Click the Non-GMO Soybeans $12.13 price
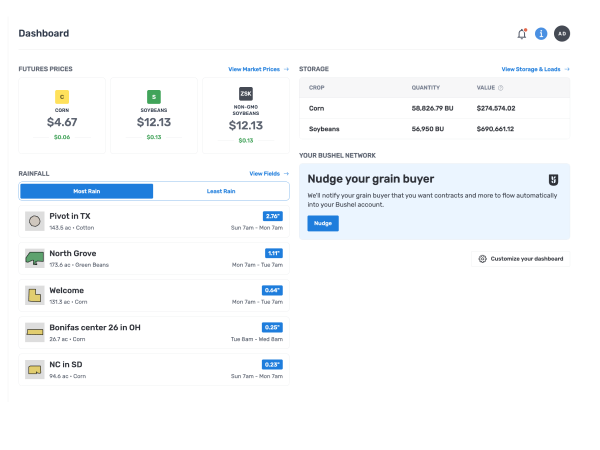Viewport: 600px width, 450px height. coord(246,126)
